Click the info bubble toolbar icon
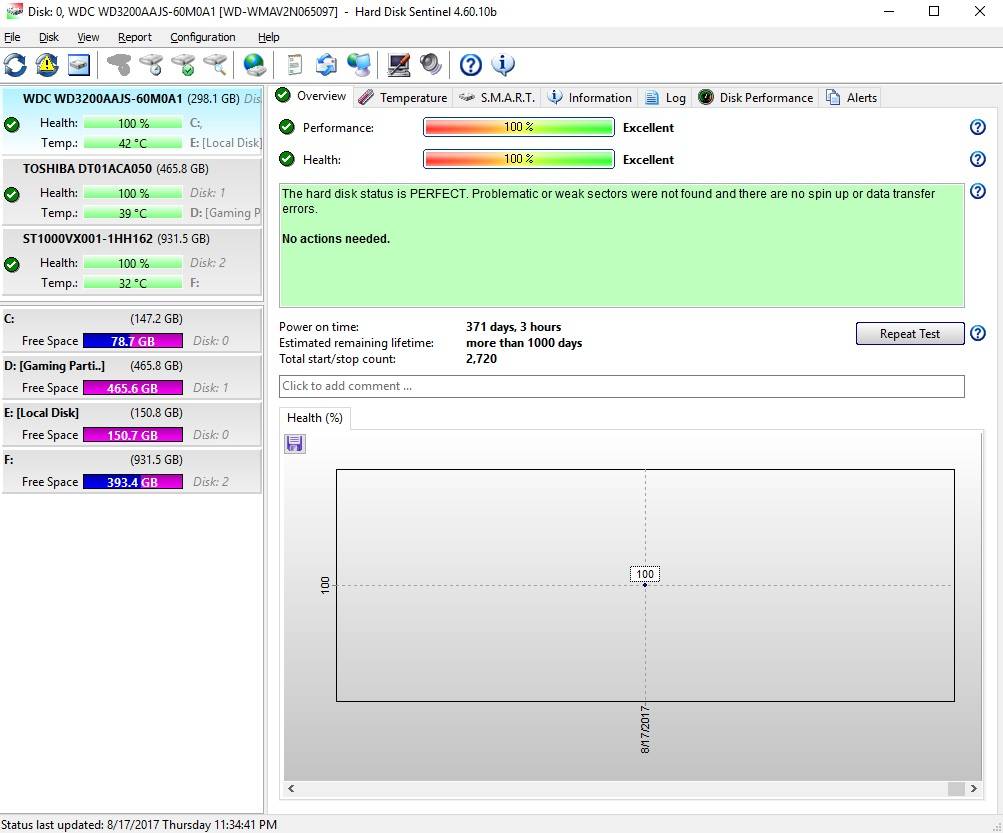Viewport: 1003px width, 833px height. pyautogui.click(x=503, y=65)
